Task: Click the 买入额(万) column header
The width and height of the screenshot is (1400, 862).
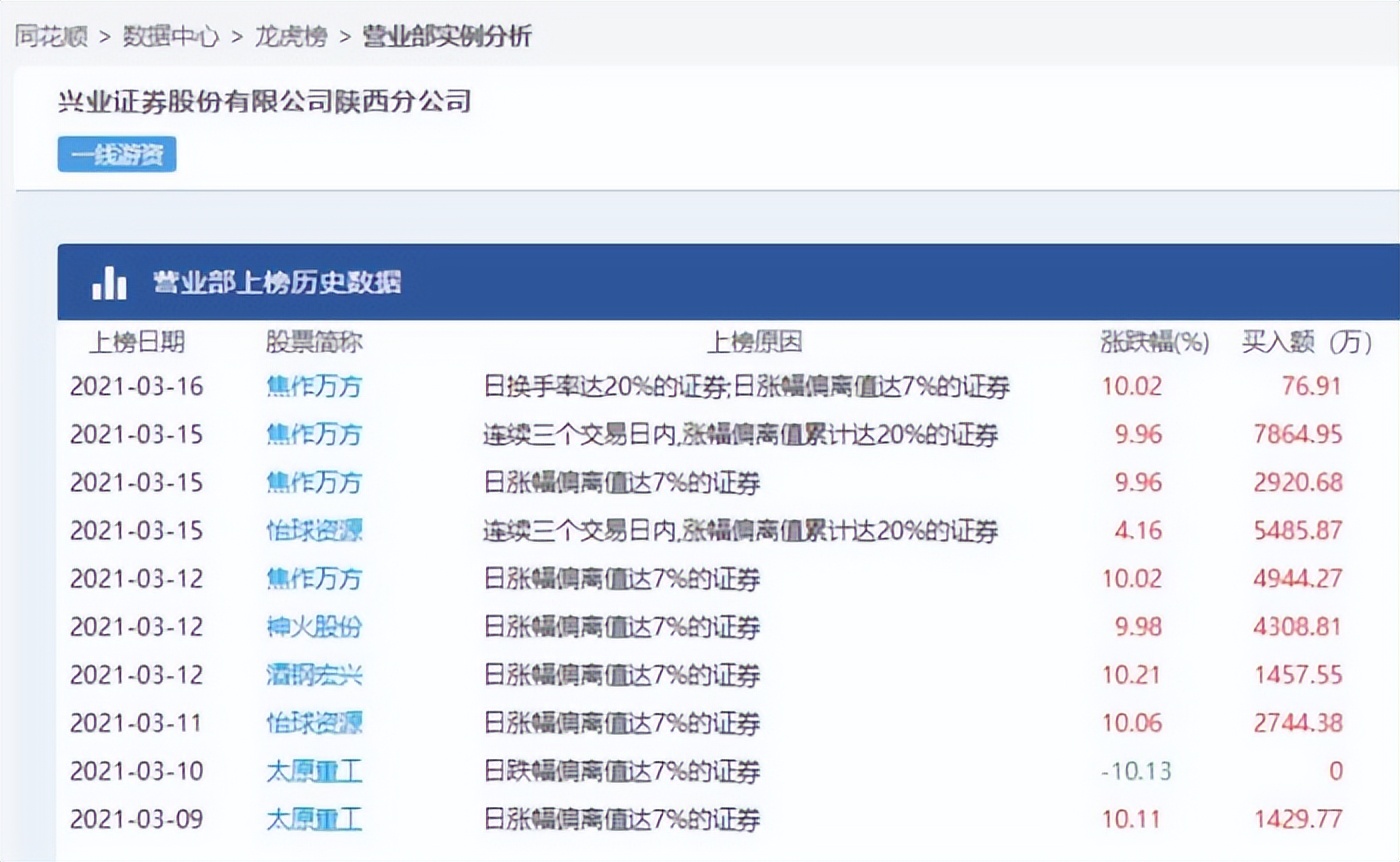Action: 1306,342
